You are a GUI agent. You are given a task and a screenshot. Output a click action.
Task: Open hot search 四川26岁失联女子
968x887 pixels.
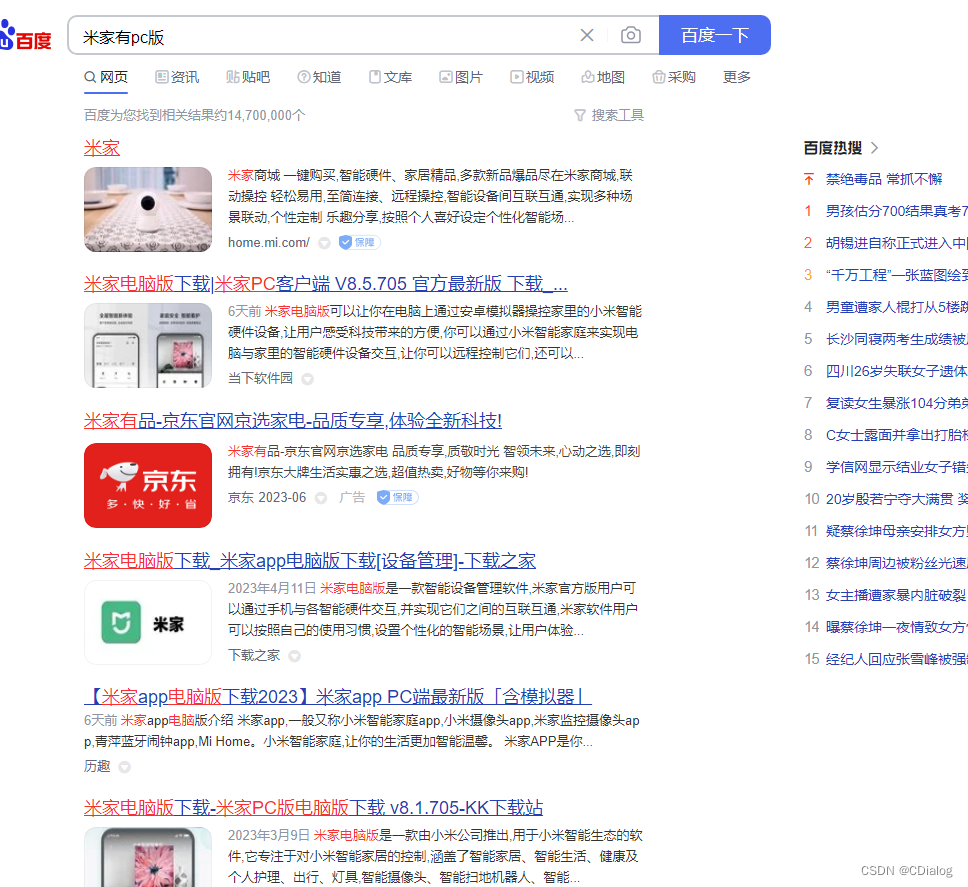pos(897,371)
